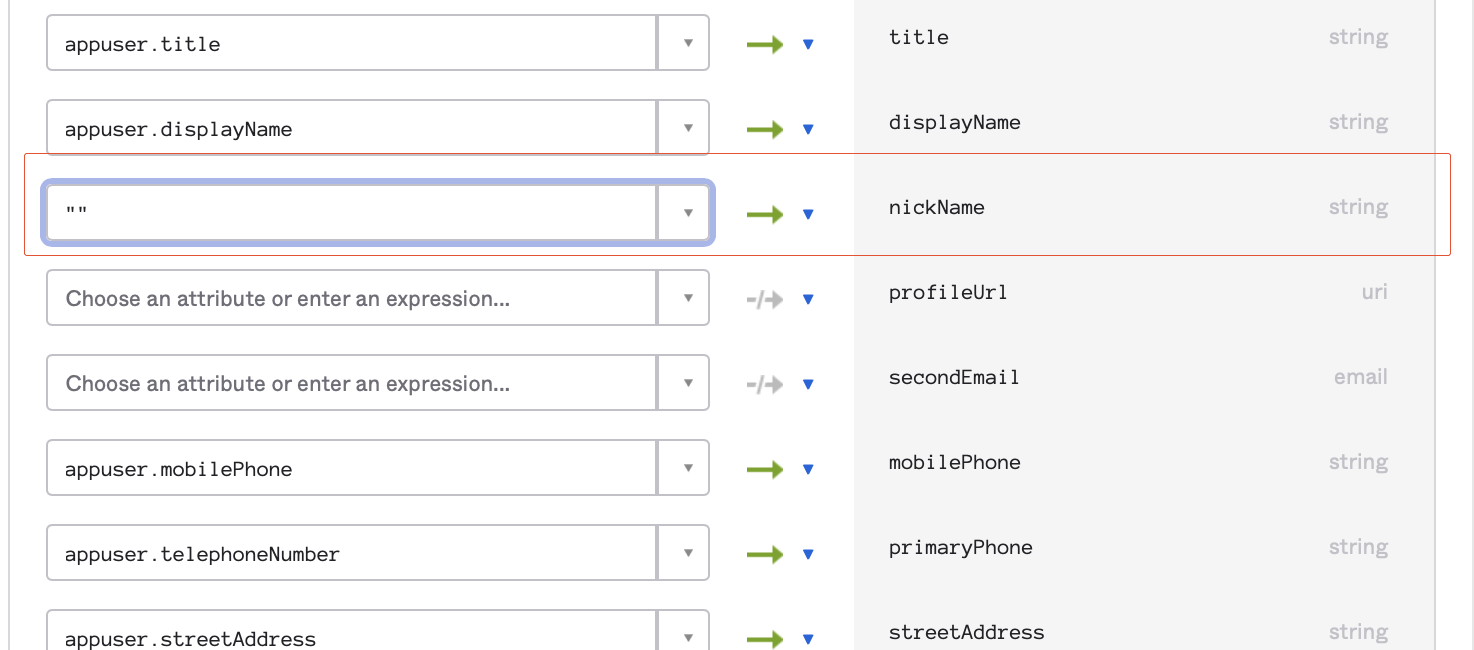Click green mapping arrow for title row
The height and width of the screenshot is (650, 1474).
coord(764,44)
